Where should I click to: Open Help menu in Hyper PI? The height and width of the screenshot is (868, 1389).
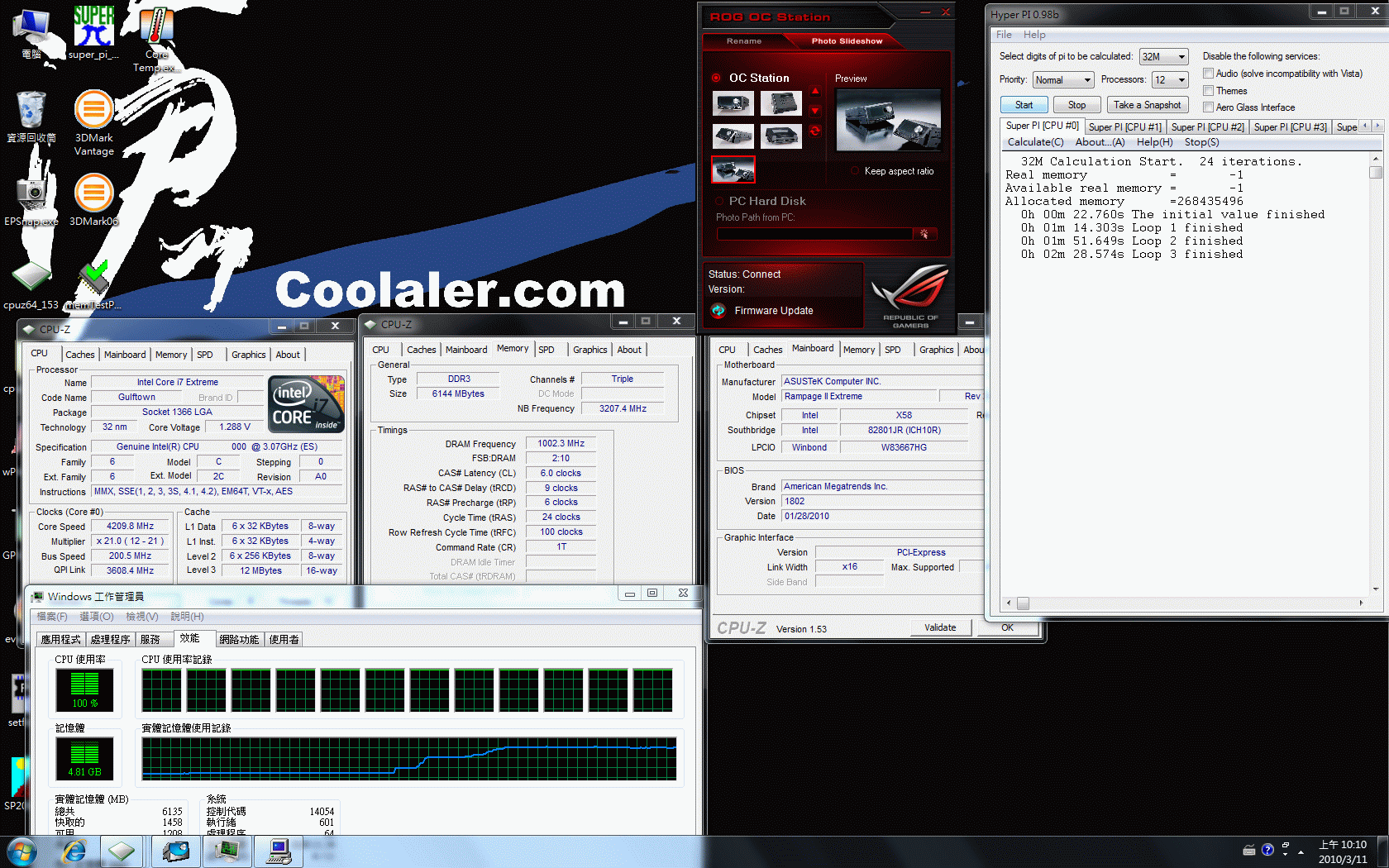pyautogui.click(x=1034, y=35)
